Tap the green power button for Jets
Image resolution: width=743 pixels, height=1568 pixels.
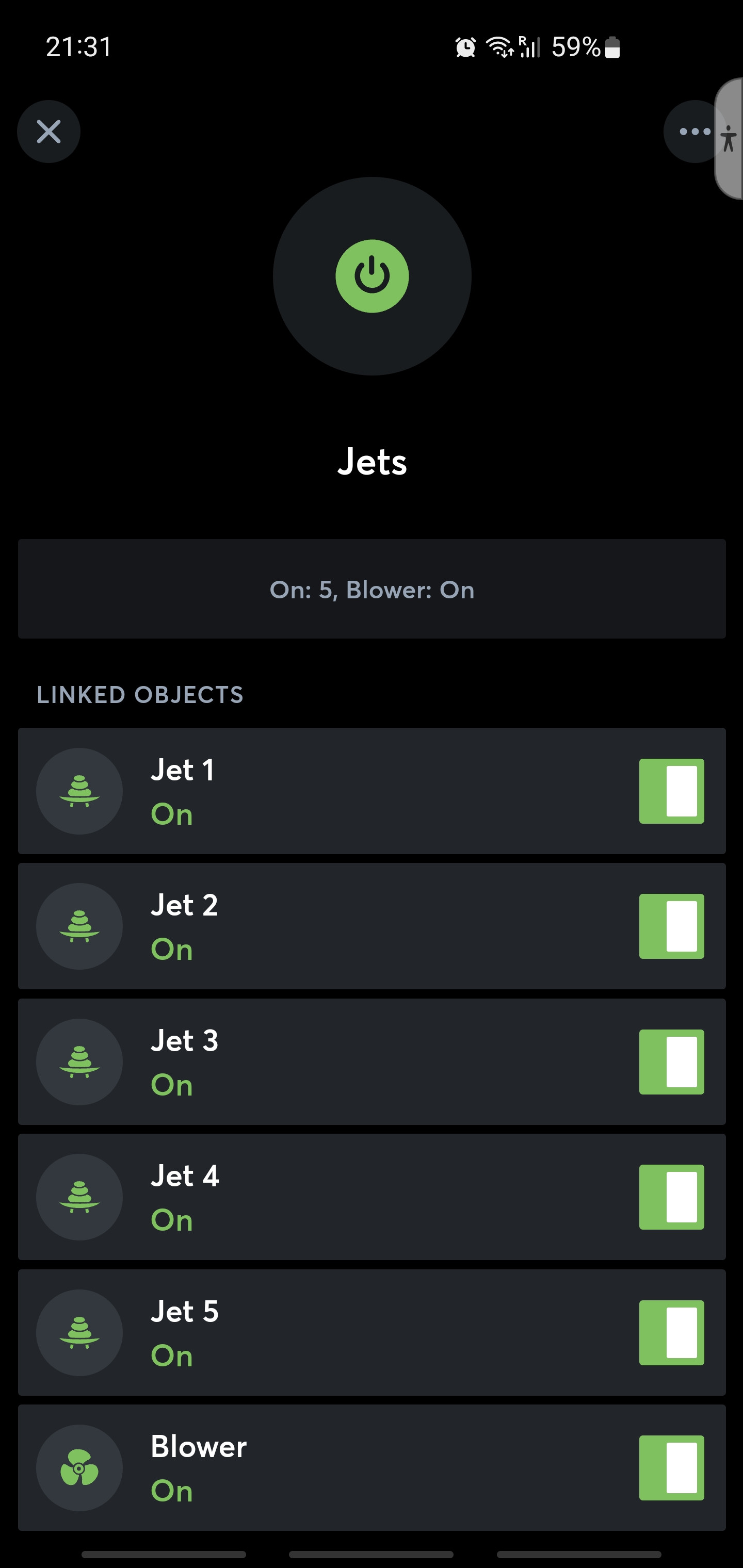pyautogui.click(x=372, y=276)
